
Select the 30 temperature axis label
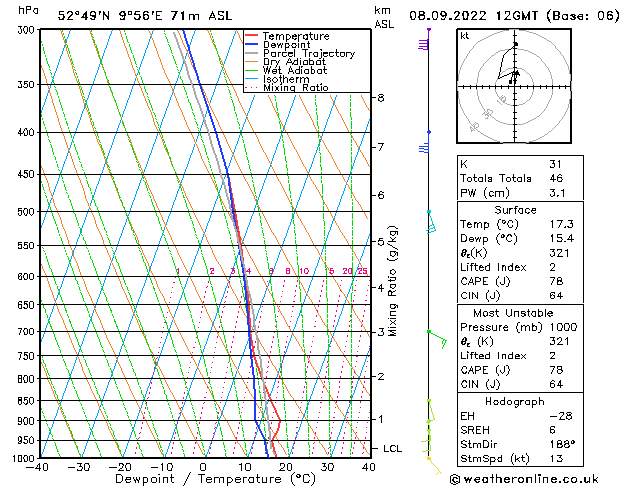[327, 467]
